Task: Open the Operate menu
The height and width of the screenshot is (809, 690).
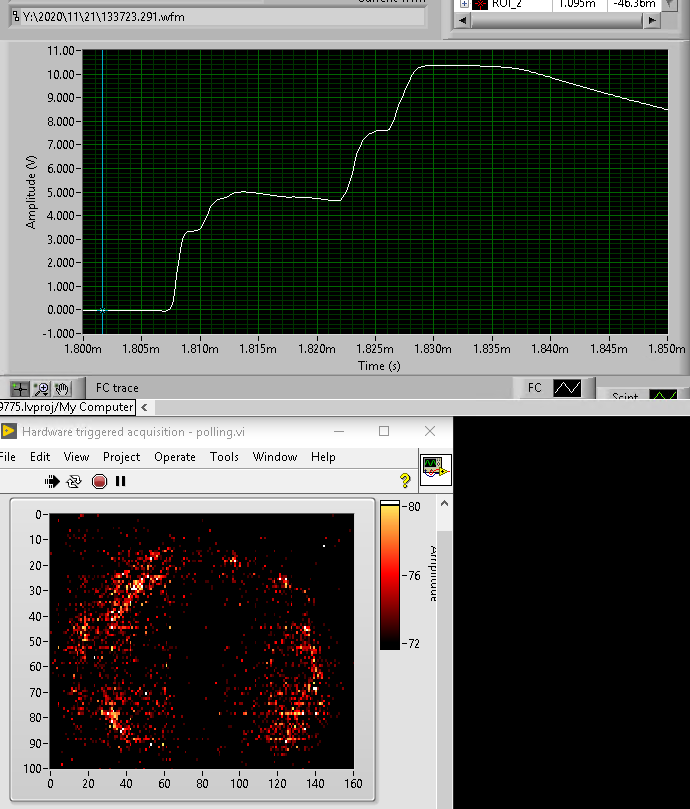Action: [x=175, y=457]
